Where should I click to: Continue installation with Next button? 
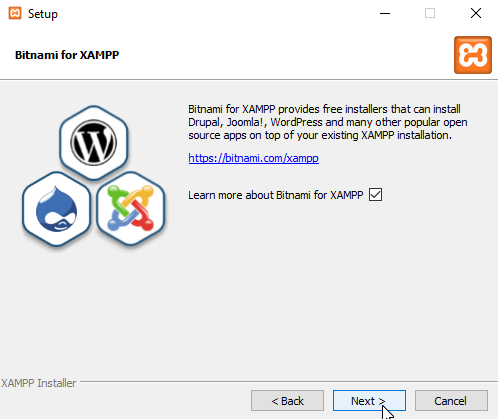[x=369, y=401]
